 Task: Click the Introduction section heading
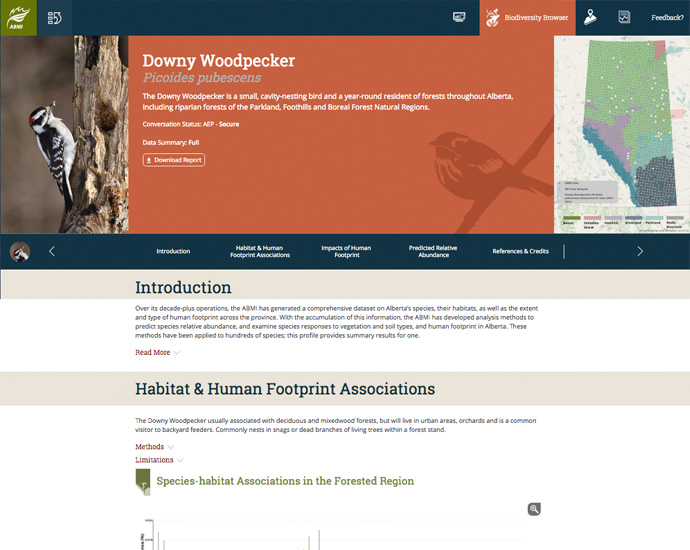(x=183, y=287)
